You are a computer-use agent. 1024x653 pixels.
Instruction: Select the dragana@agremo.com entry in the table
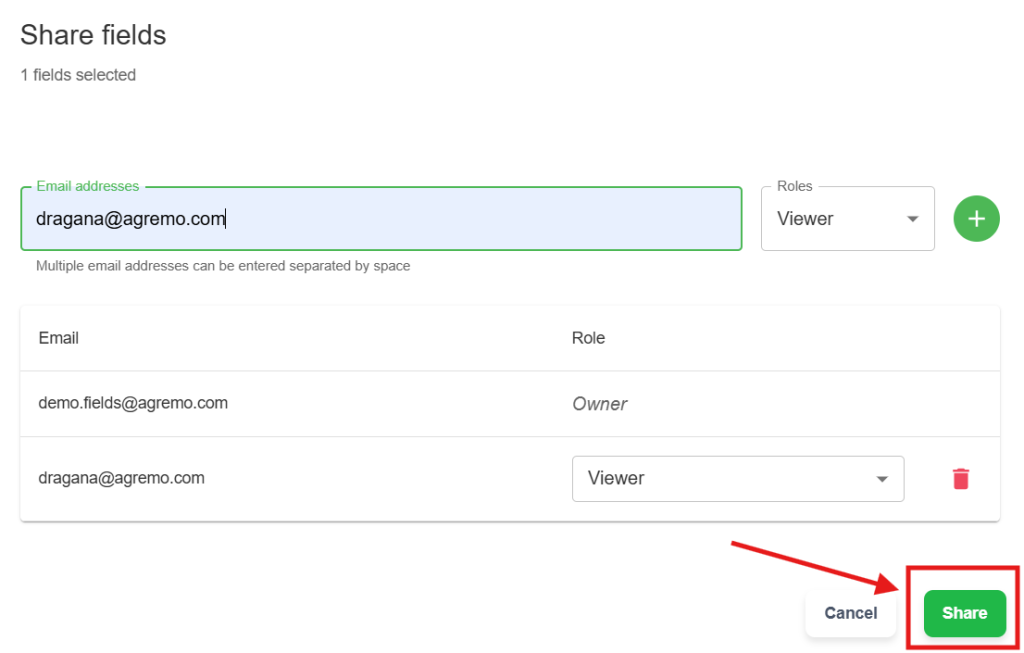coord(121,478)
